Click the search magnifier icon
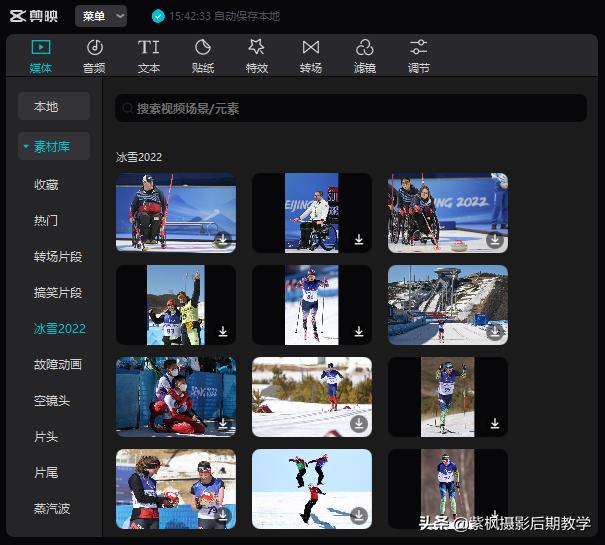Screen dimensions: 605x545 pos(127,108)
